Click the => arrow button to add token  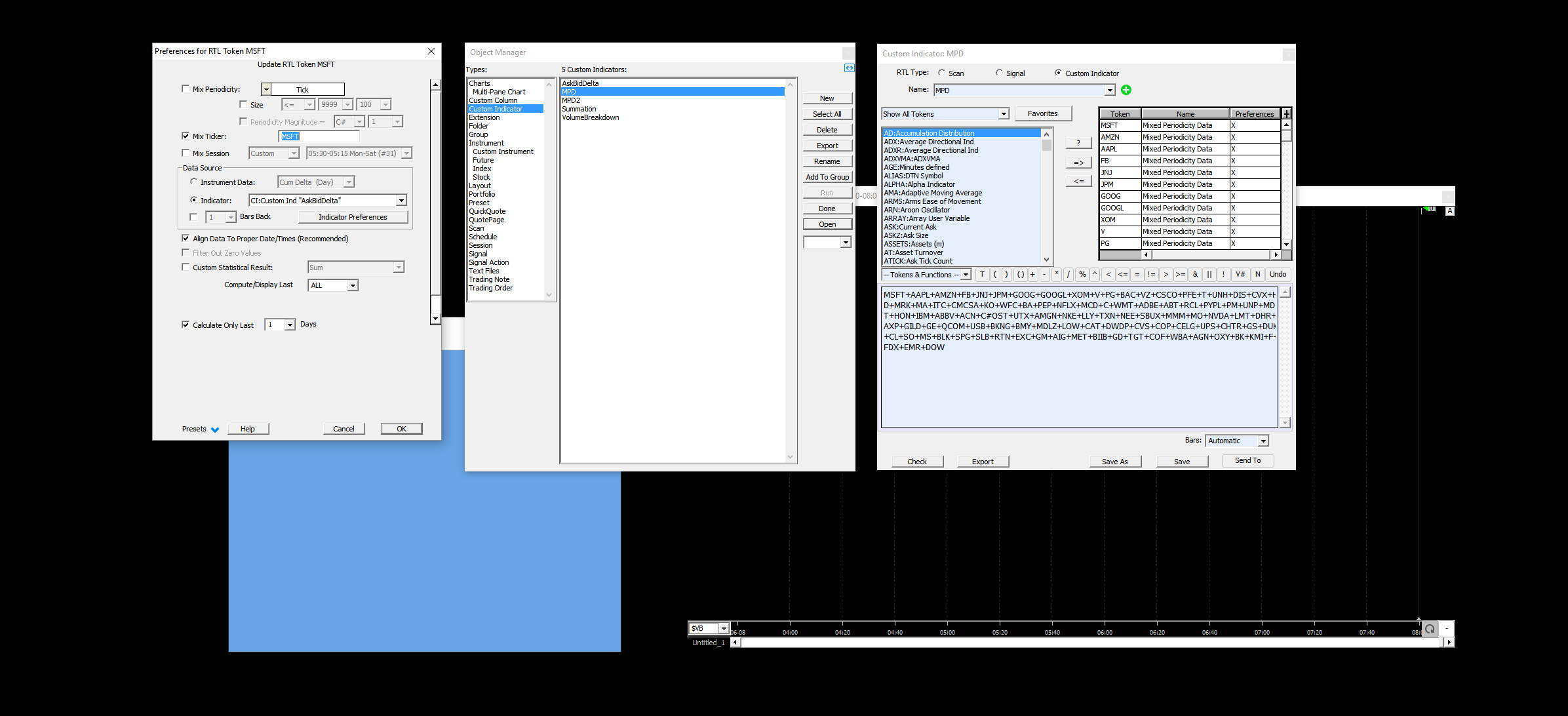click(1078, 163)
